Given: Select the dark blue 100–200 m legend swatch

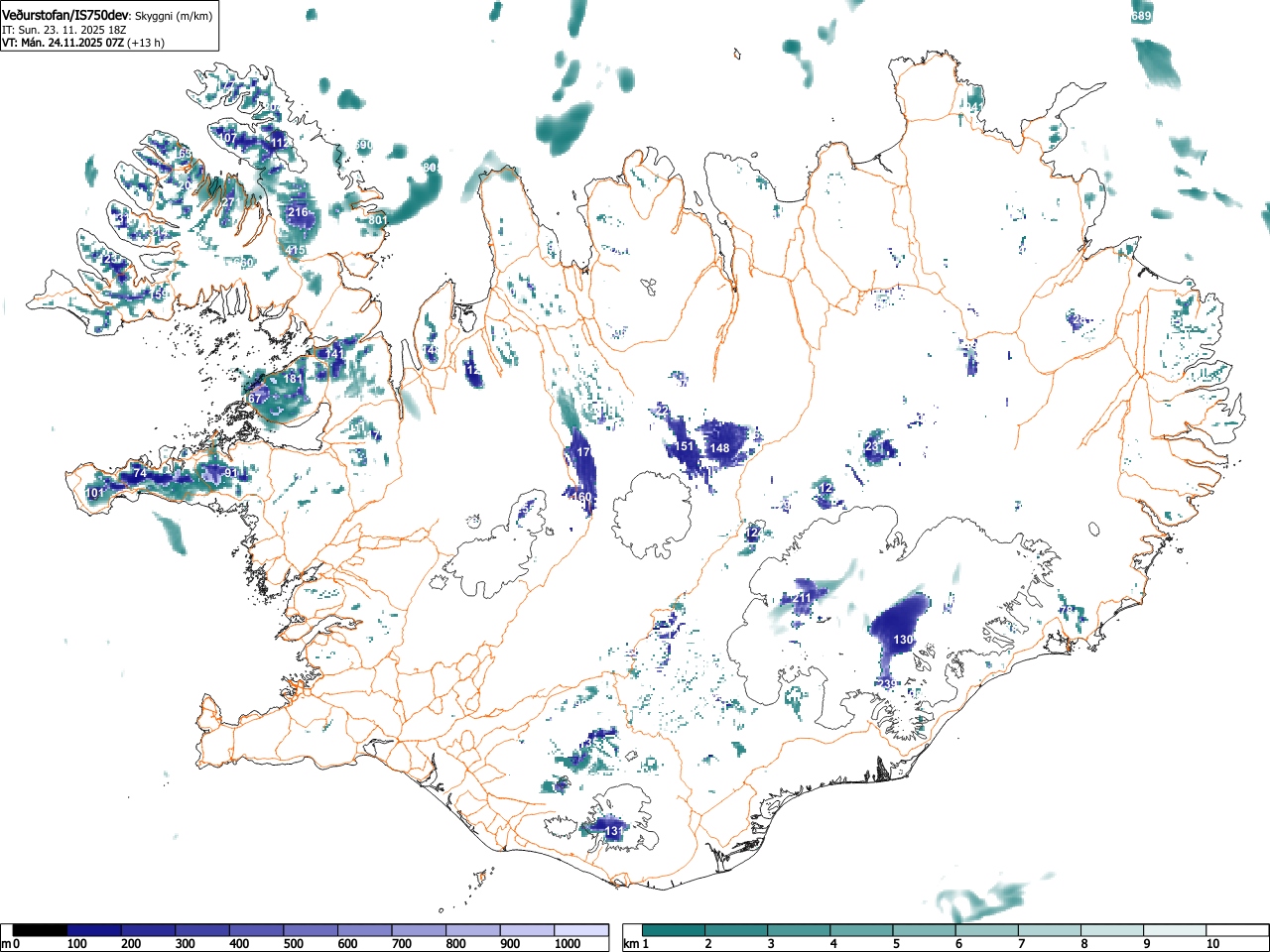Looking at the screenshot, I should coord(94,930).
